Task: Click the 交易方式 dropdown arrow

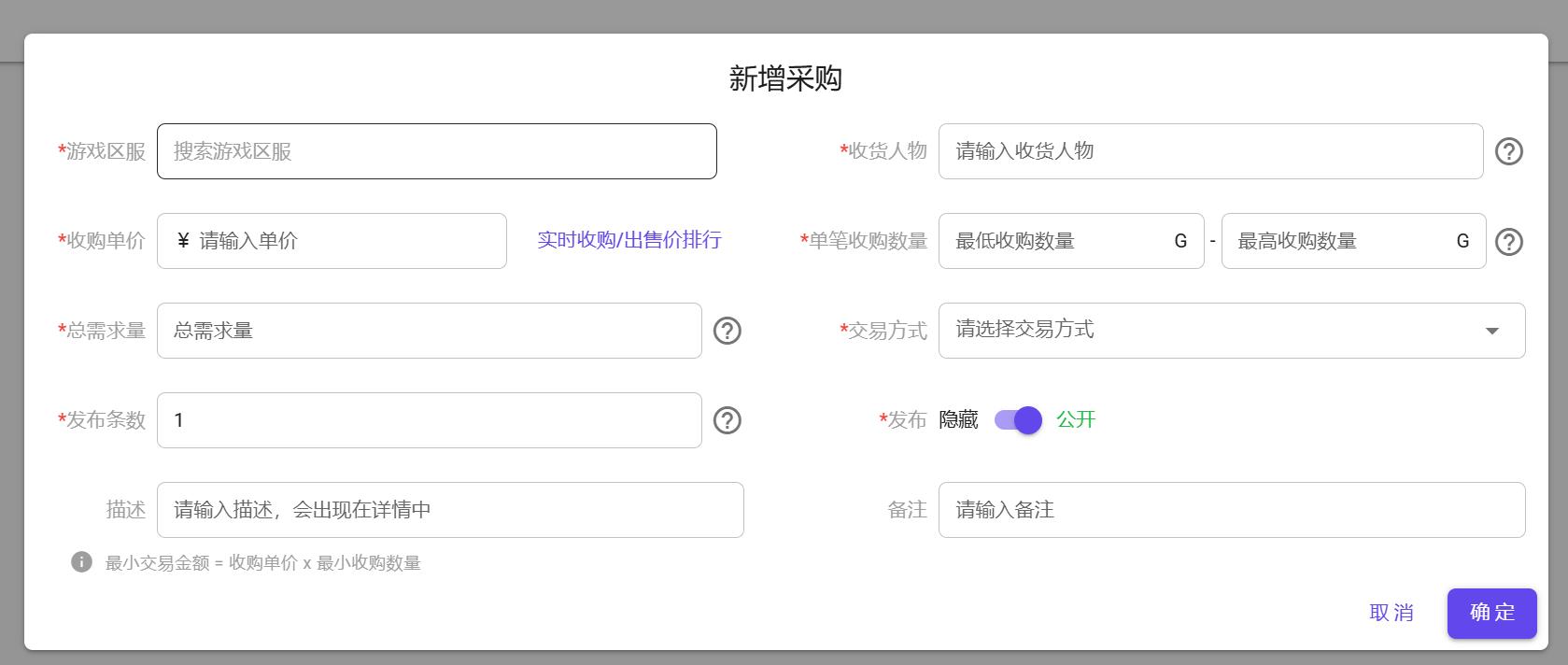Action: 1491,331
